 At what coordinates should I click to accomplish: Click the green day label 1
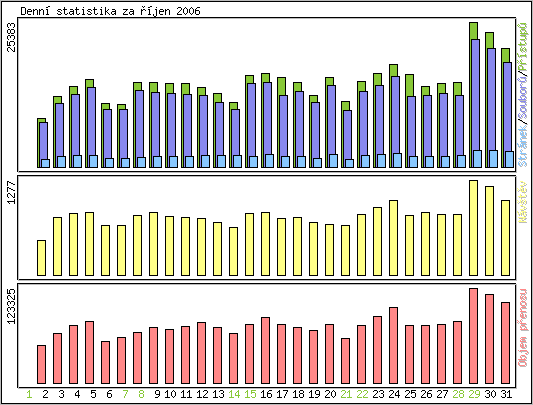pos(30,394)
